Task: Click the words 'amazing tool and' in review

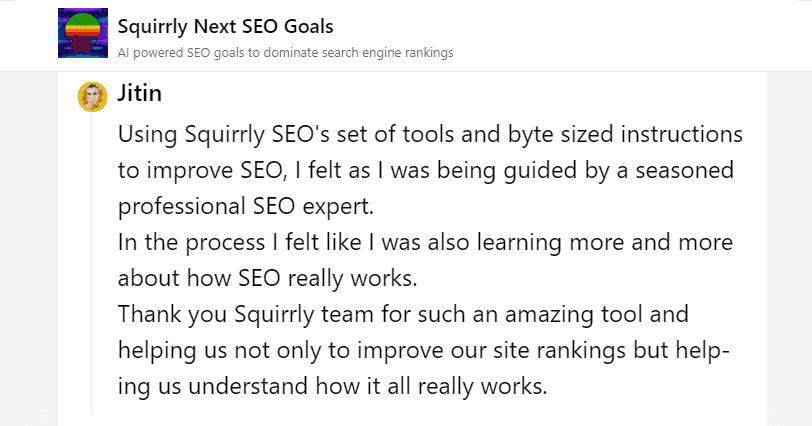Action: [597, 315]
